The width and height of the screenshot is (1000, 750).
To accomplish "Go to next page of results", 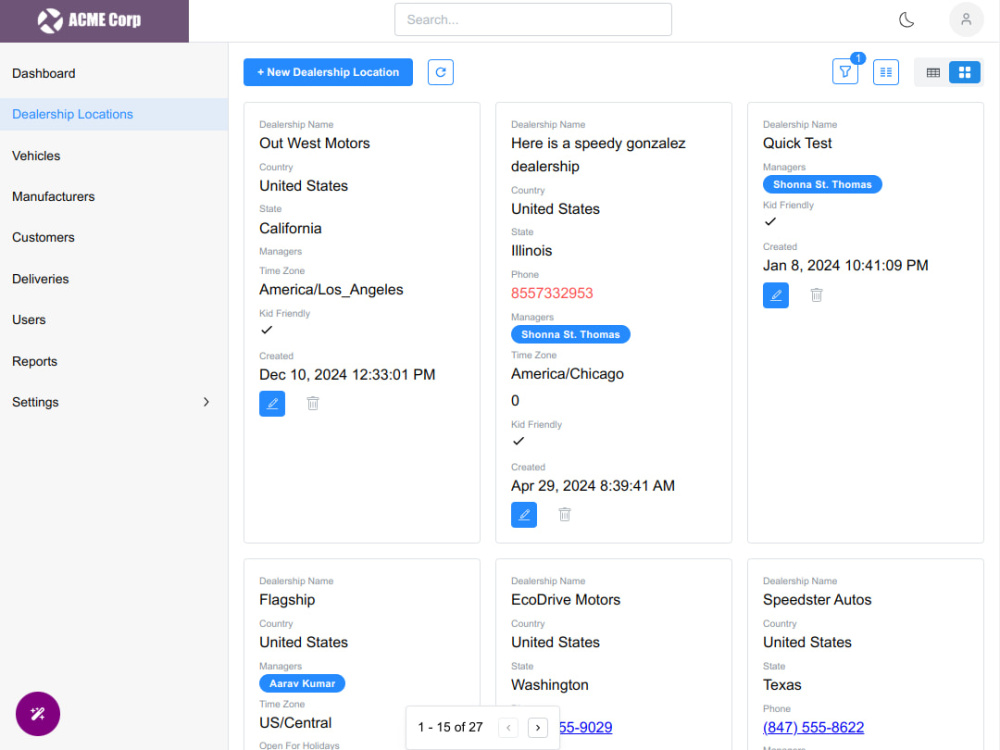I will (538, 728).
